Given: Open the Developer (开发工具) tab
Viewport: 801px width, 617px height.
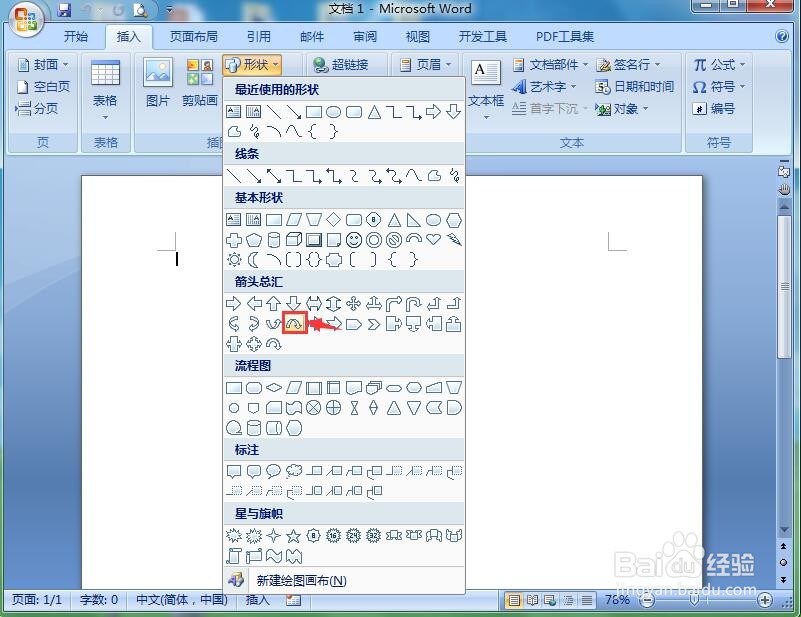Looking at the screenshot, I should point(482,36).
